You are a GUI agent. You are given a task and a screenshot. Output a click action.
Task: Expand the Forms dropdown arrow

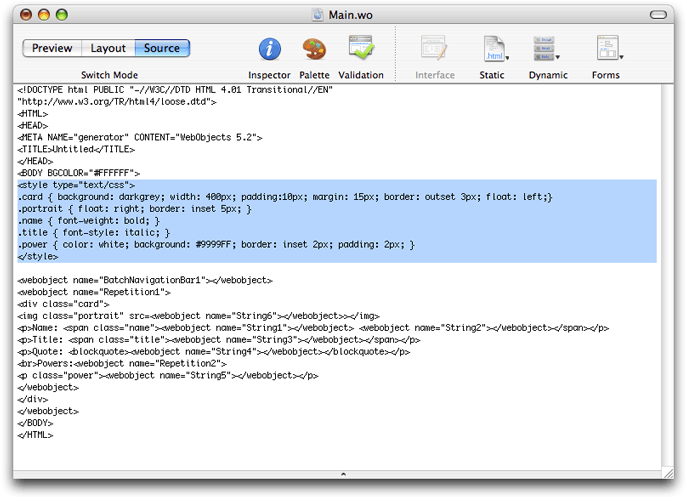tap(620, 58)
